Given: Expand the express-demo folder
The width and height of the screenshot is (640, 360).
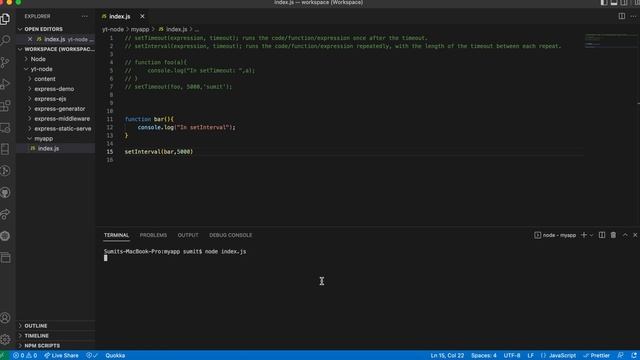Looking at the screenshot, I should pos(54,89).
